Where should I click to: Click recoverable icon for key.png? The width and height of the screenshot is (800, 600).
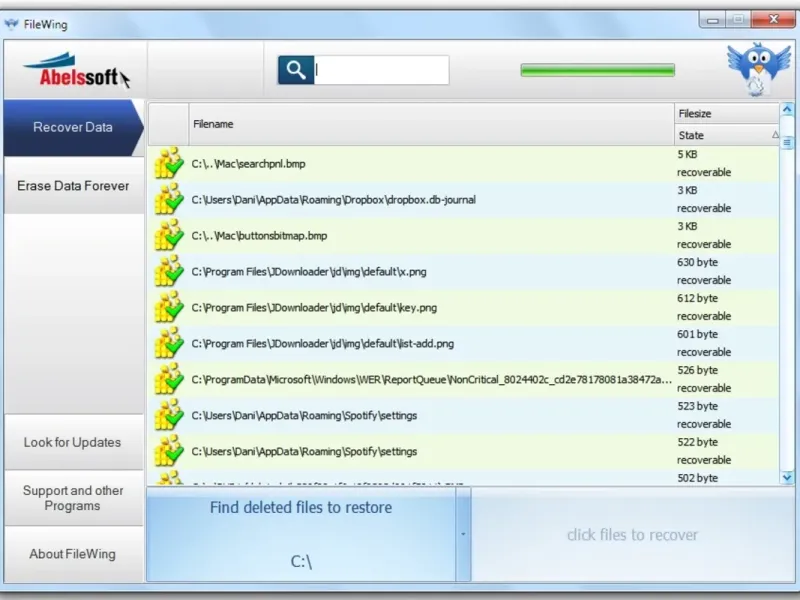tap(169, 307)
